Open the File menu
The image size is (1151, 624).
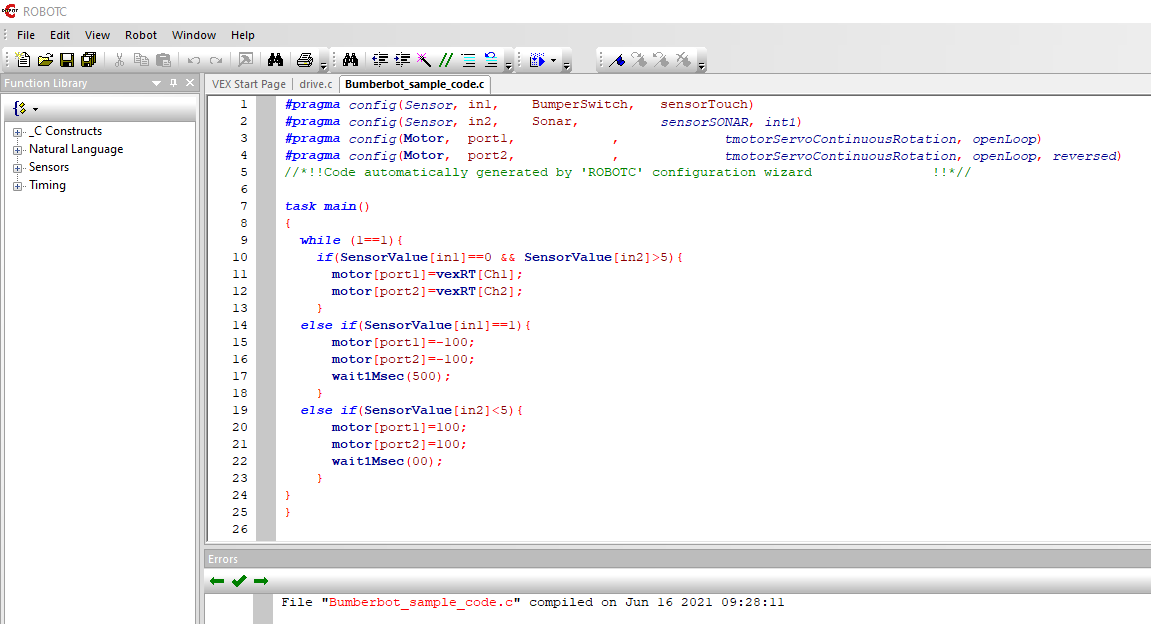26,35
